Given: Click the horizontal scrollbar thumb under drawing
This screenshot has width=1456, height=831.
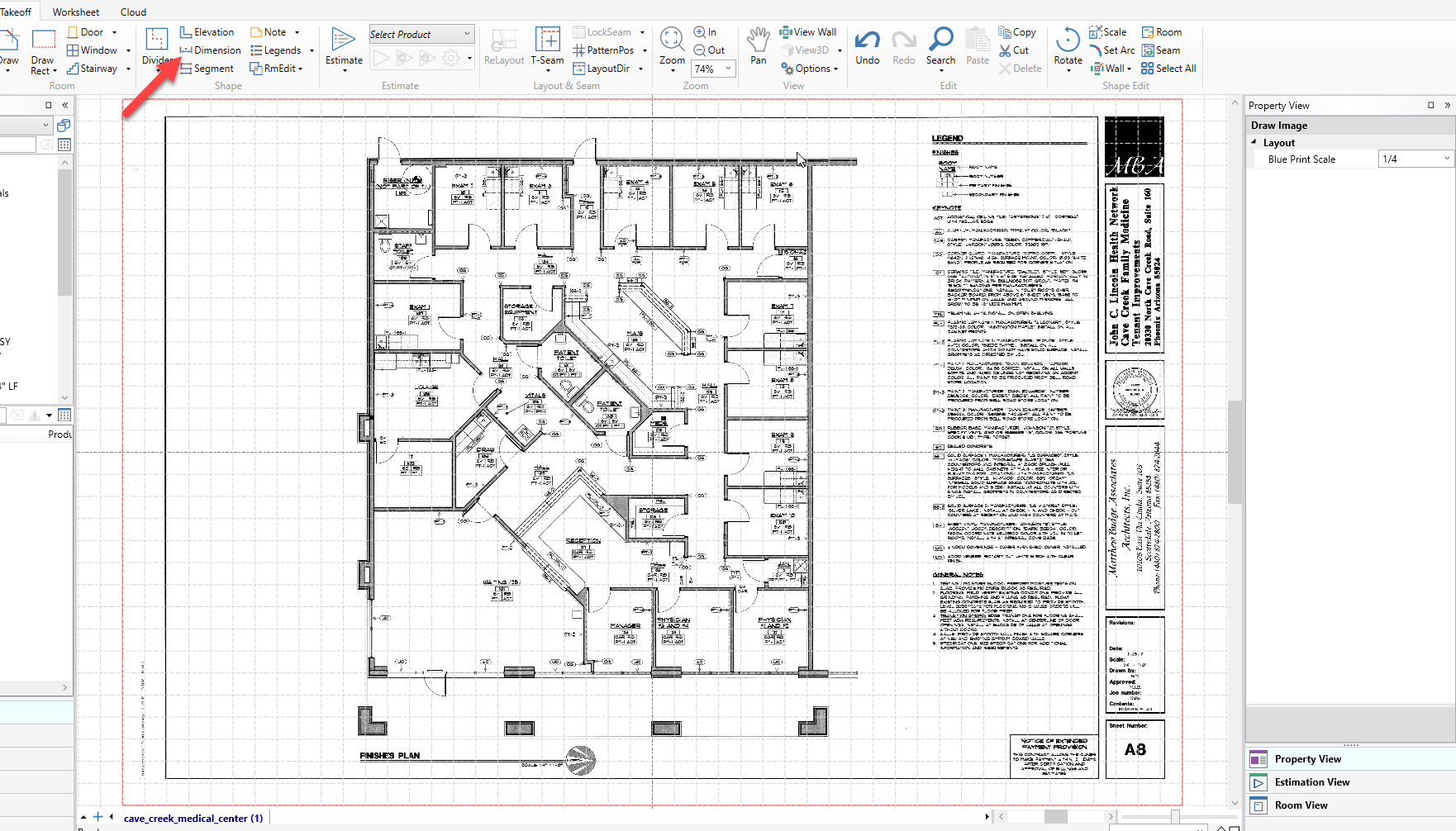Looking at the screenshot, I should click(1055, 816).
